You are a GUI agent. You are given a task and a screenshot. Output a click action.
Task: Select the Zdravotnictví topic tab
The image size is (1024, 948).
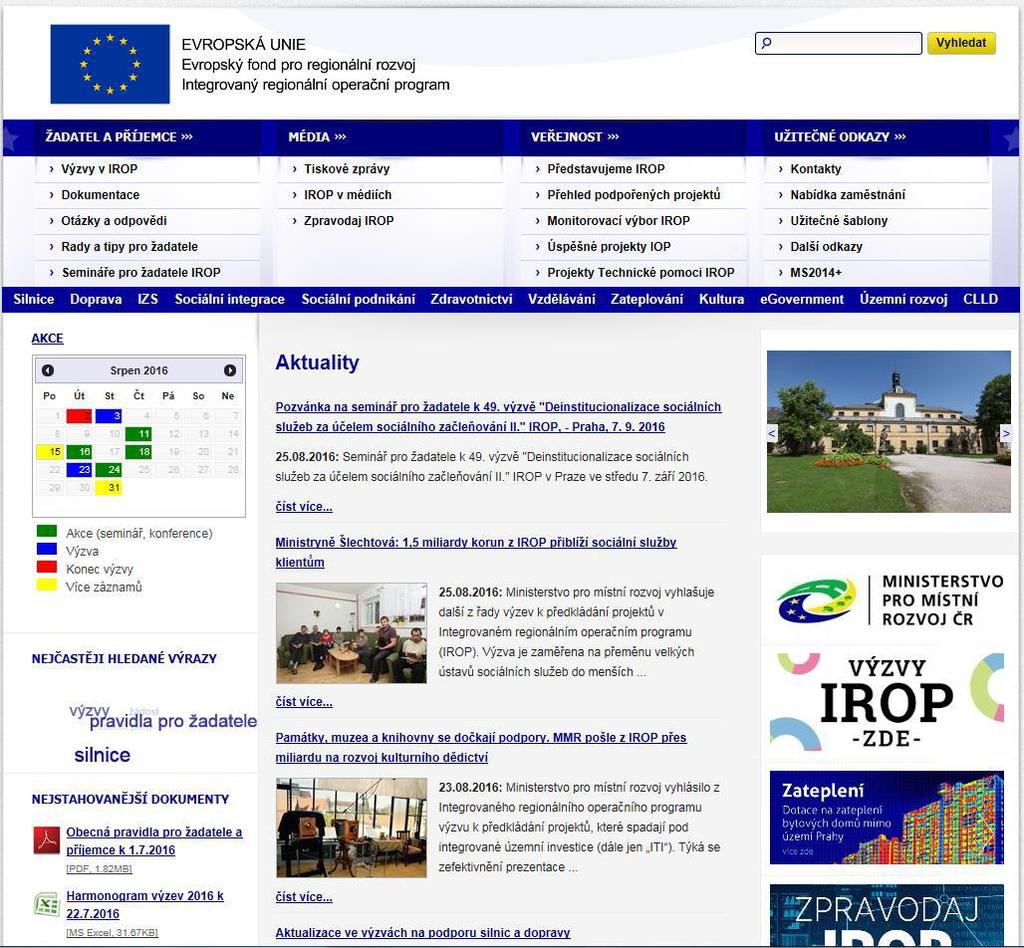click(472, 299)
